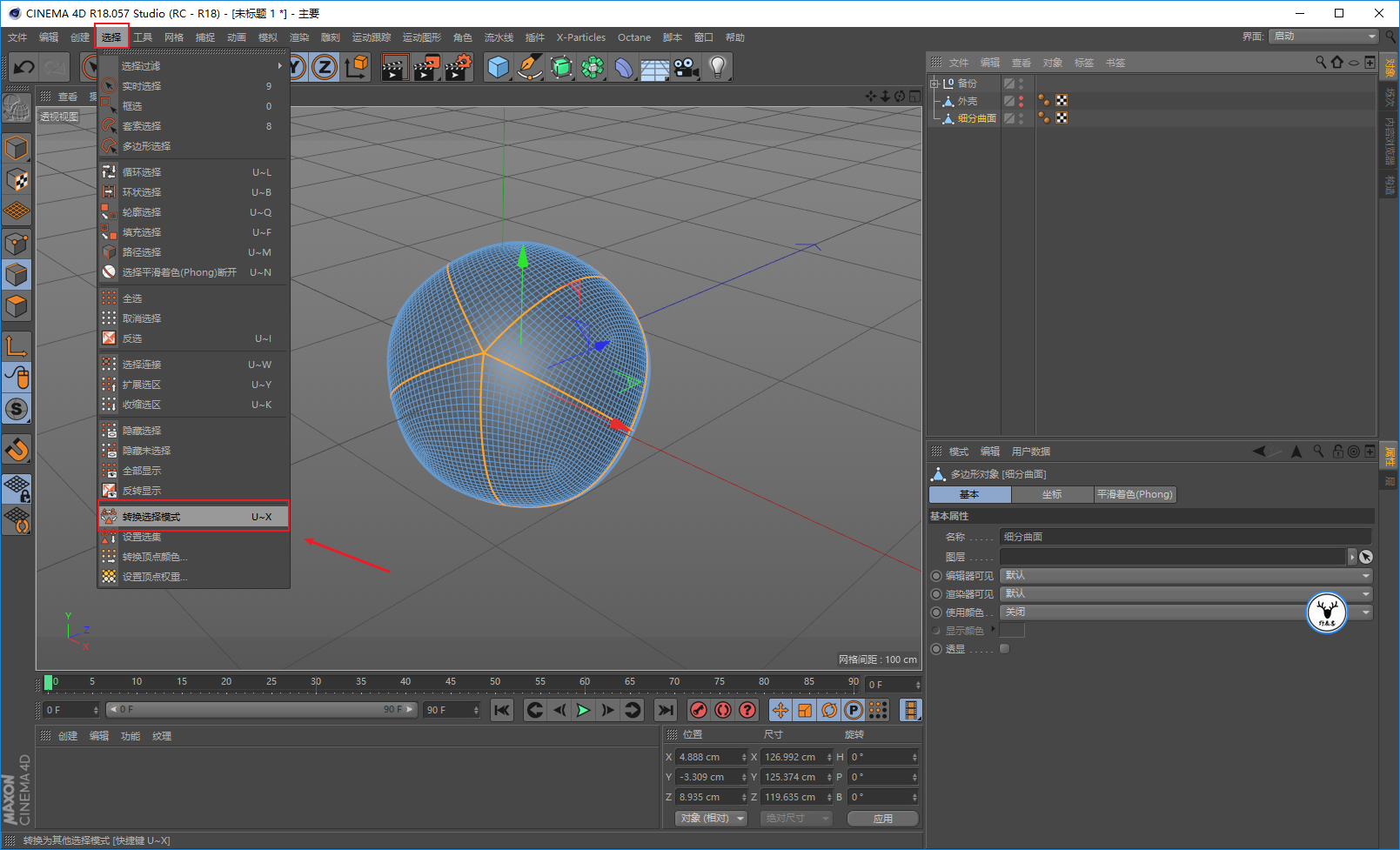Image resolution: width=1400 pixels, height=850 pixels.
Task: Open the Octane menu in the menu bar
Action: pyautogui.click(x=634, y=37)
